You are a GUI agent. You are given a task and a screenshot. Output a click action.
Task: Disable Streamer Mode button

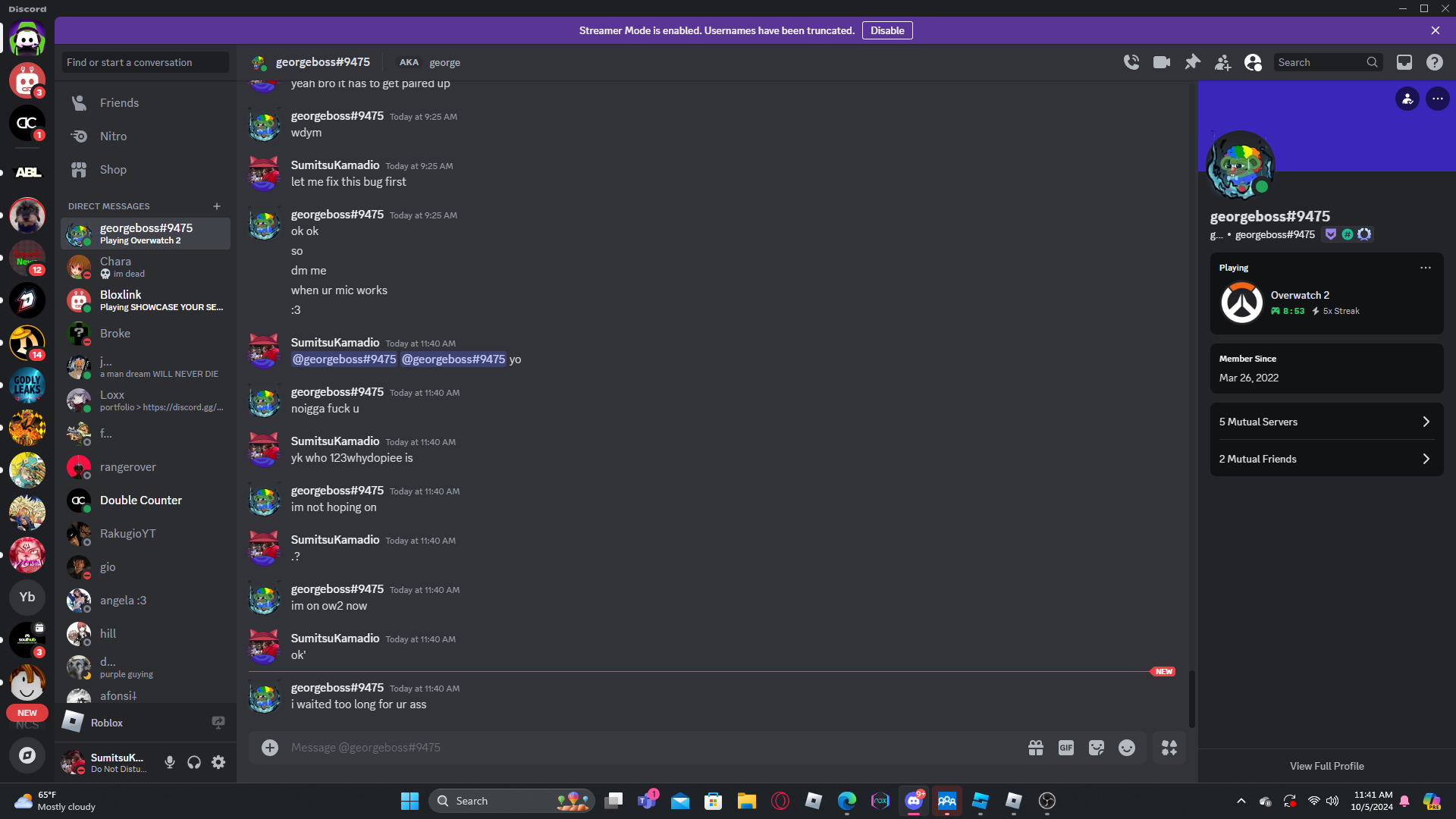point(886,30)
